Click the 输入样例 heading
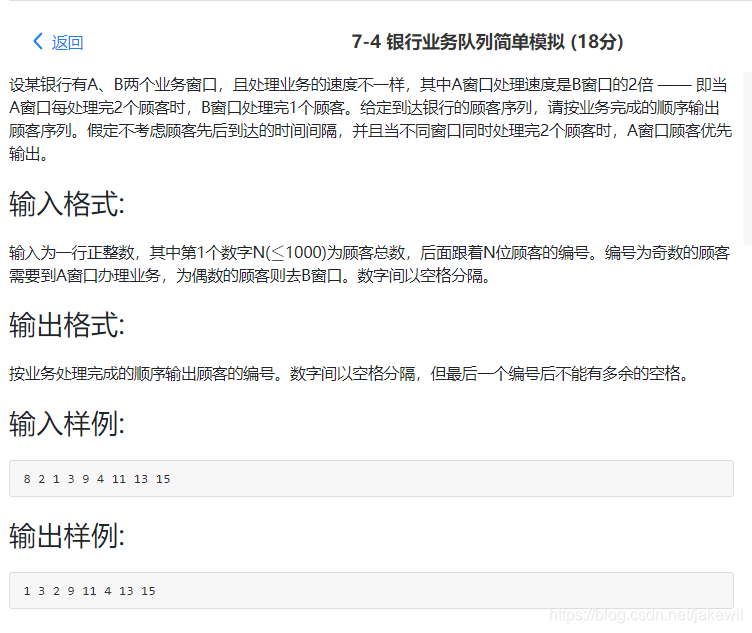 click(67, 423)
